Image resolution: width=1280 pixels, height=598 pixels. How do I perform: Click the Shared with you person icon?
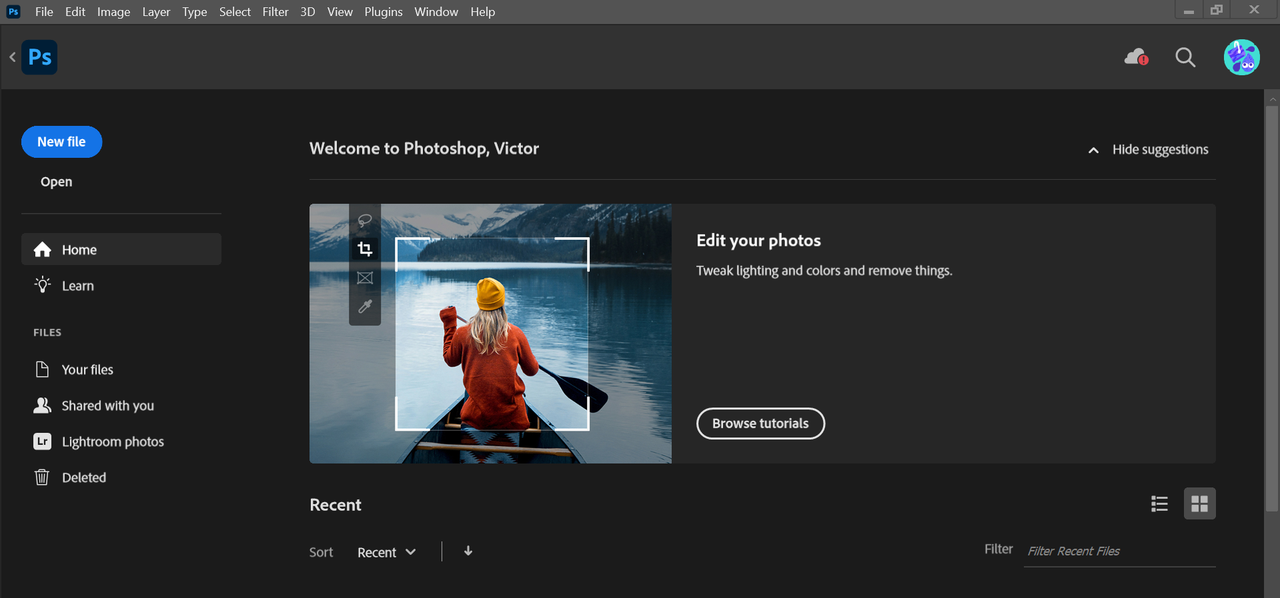(x=42, y=405)
